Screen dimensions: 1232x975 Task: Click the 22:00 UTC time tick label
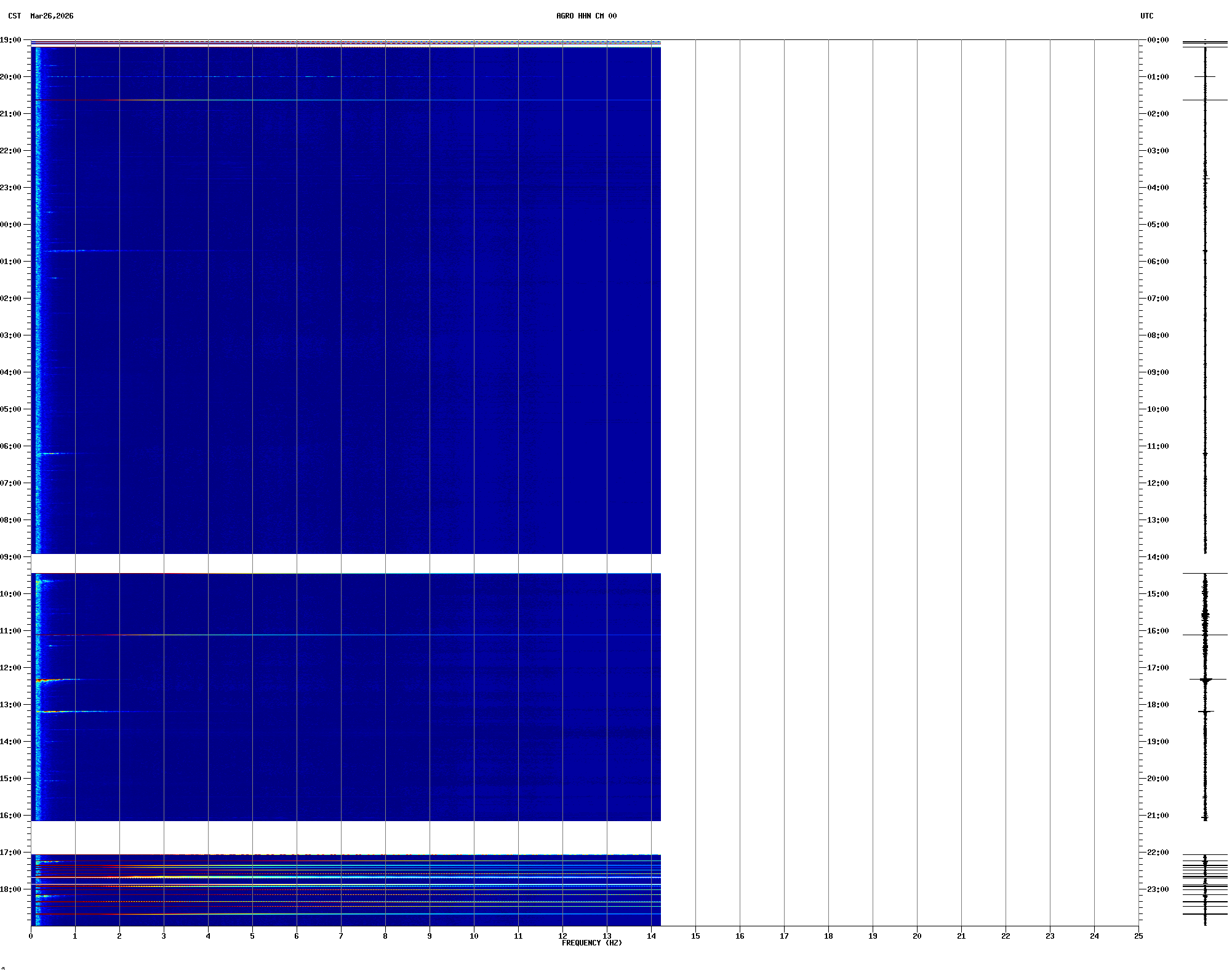click(x=1158, y=853)
